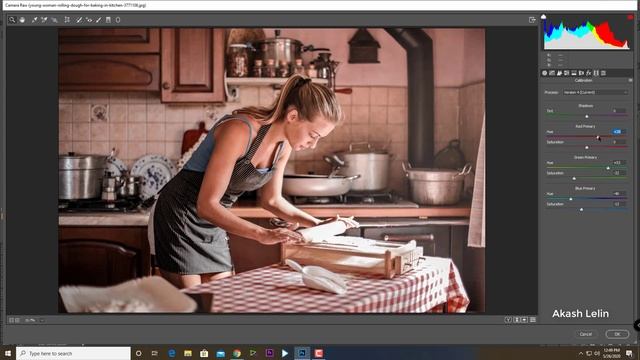Open File Explorer from the taskbar

(188, 353)
